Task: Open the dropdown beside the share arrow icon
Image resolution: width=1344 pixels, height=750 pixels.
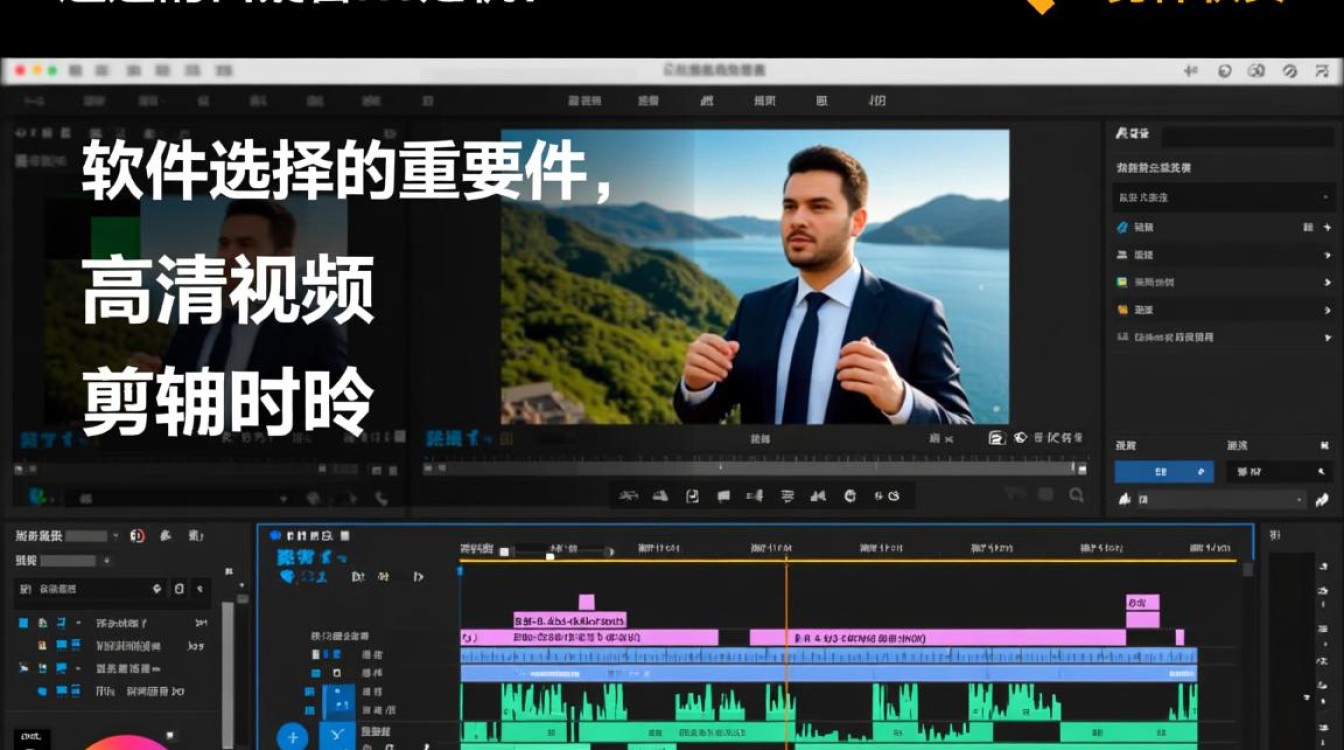Action: pyautogui.click(x=1223, y=499)
